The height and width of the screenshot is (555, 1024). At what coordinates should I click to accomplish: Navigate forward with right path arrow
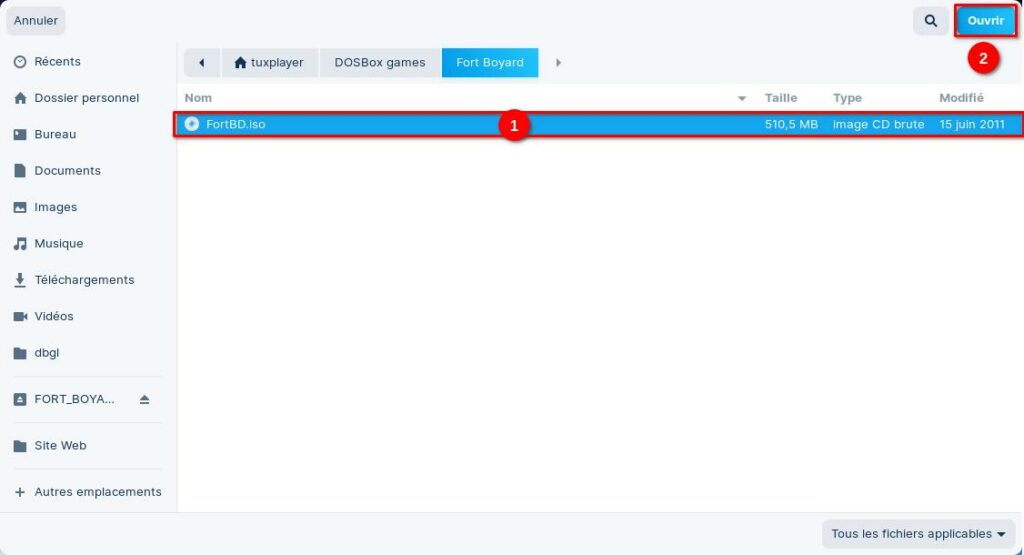(558, 63)
